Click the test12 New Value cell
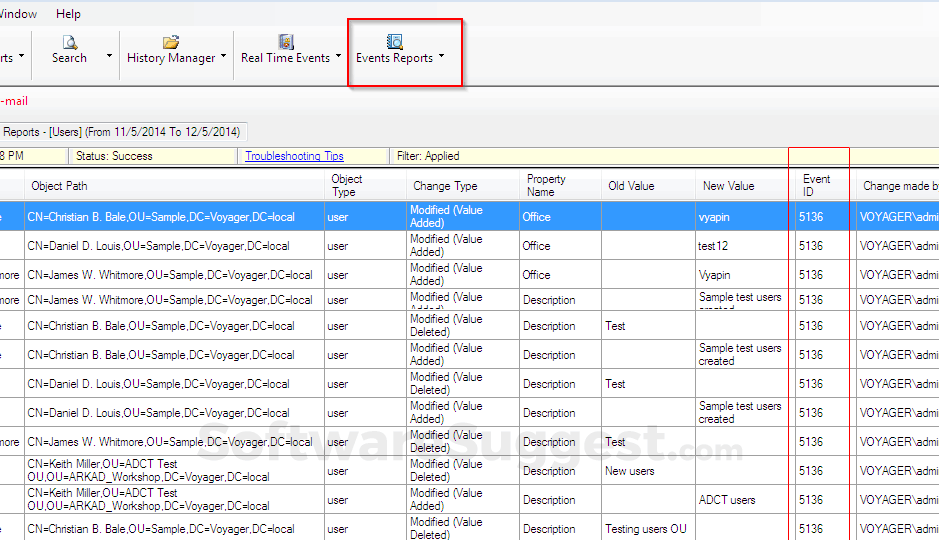The width and height of the screenshot is (939, 540). [x=716, y=246]
